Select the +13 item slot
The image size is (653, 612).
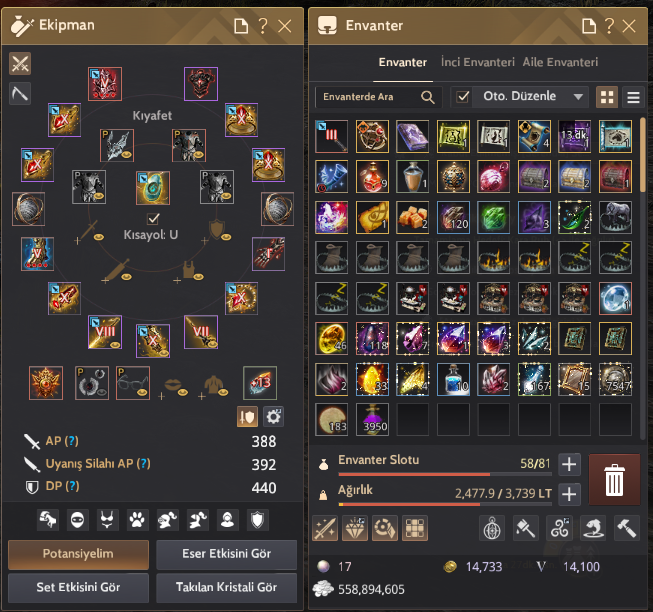click(x=260, y=383)
